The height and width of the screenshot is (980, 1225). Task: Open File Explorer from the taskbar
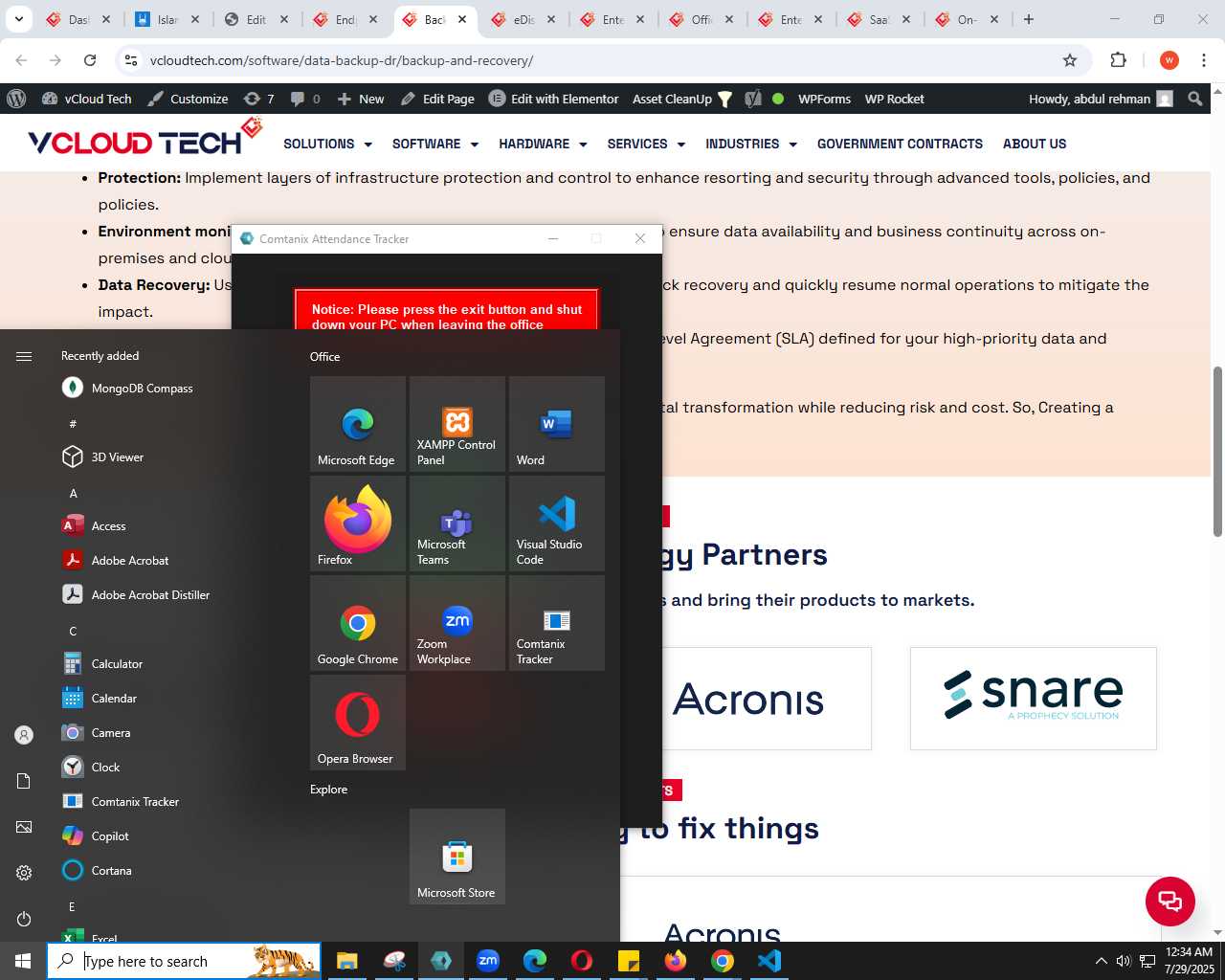pos(346,961)
